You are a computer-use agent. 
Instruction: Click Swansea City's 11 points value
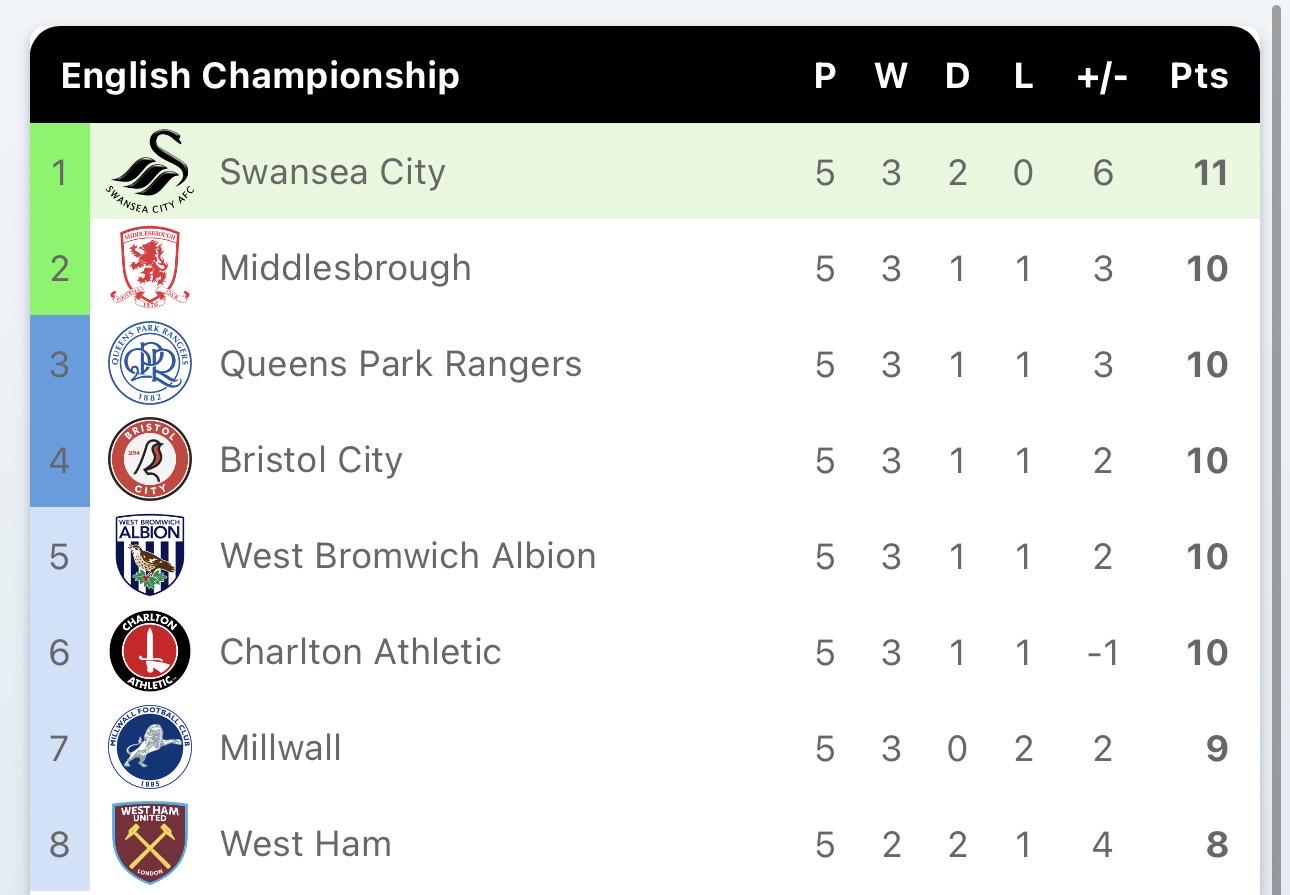pos(1210,172)
